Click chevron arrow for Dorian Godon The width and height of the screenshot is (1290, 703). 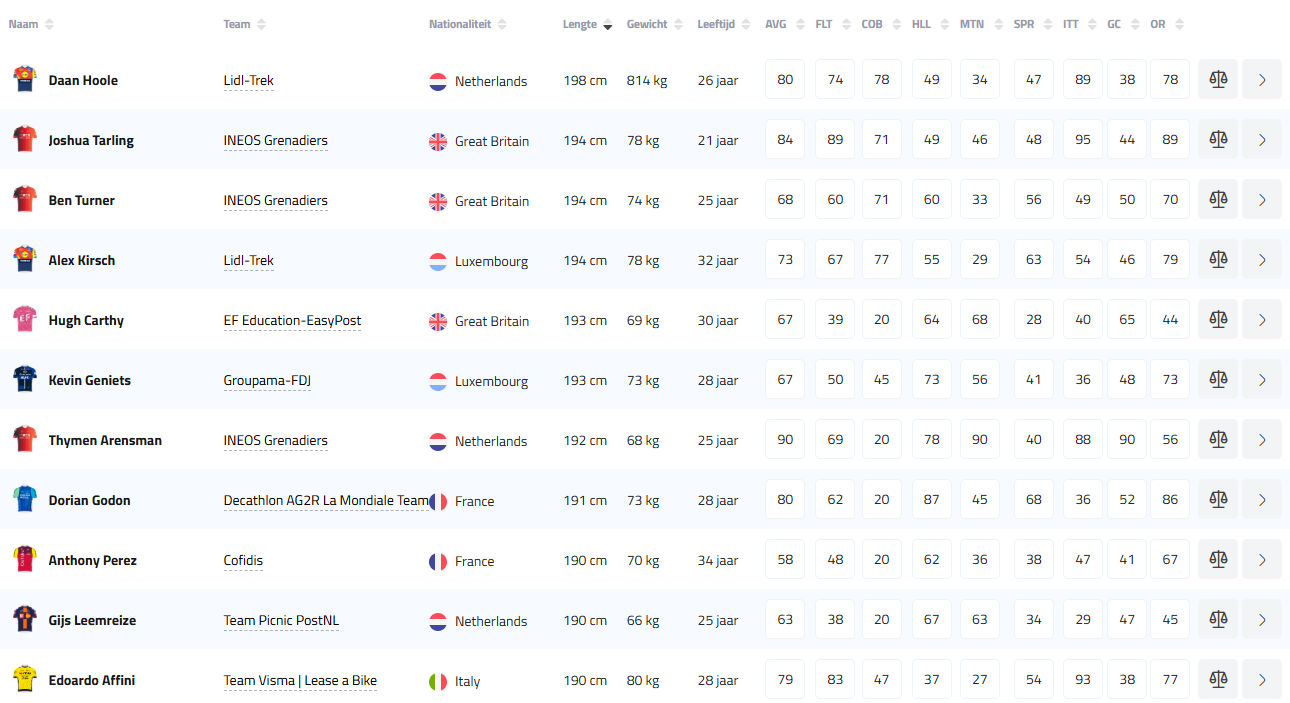pyautogui.click(x=1261, y=500)
